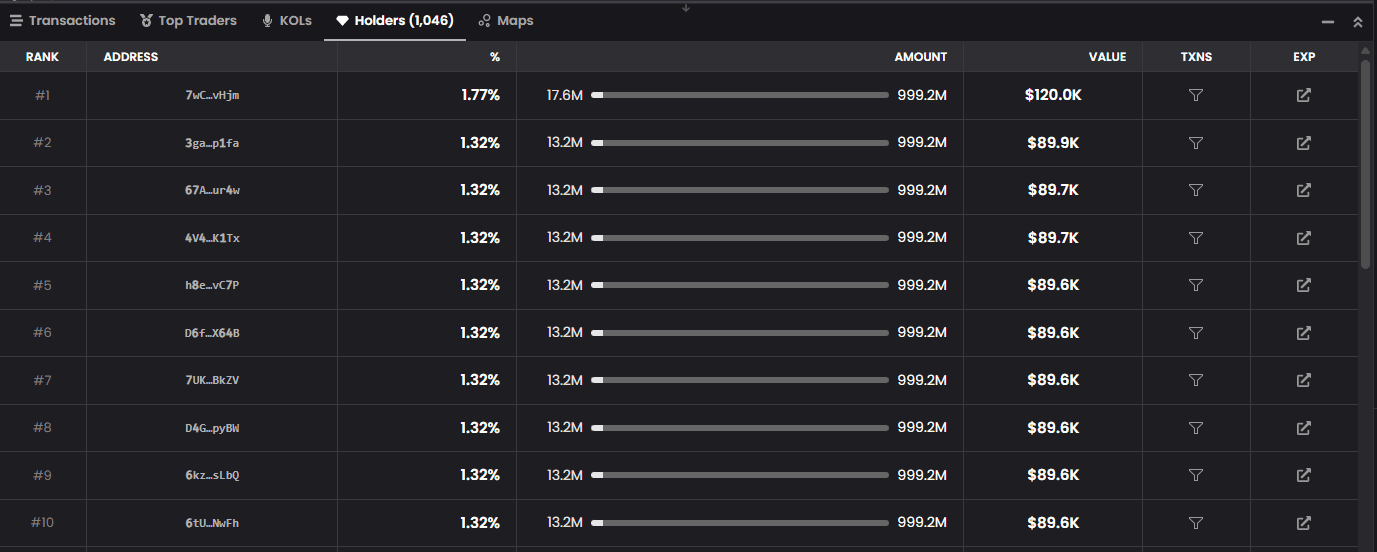The width and height of the screenshot is (1377, 552).
Task: Filter transactions for holder 7wC…vHjm
Action: coord(1195,95)
